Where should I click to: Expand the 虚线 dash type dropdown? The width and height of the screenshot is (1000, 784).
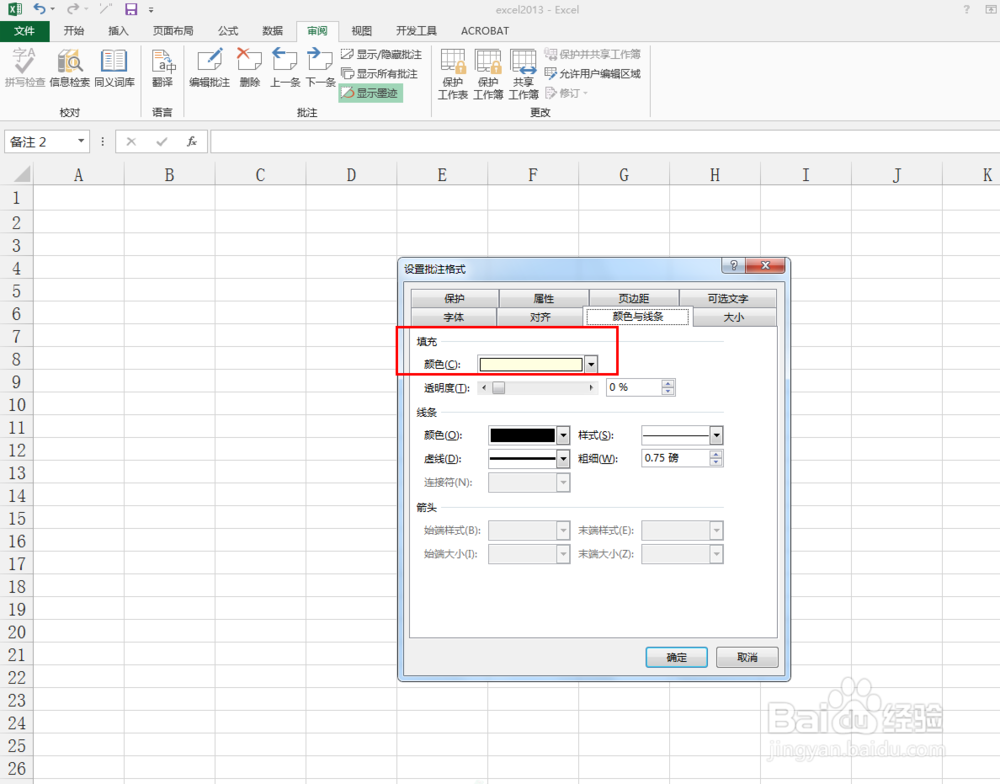click(563, 459)
